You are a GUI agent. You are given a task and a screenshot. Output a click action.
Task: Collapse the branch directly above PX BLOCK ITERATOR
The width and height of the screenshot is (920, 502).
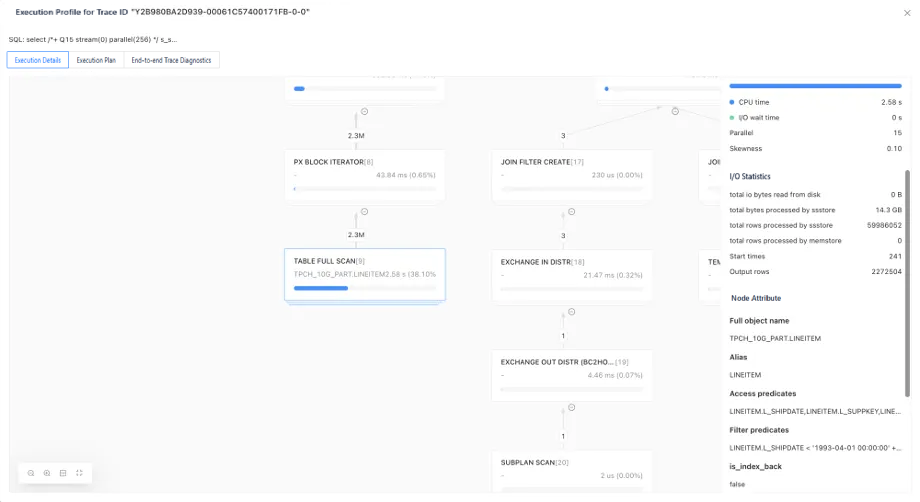pos(364,111)
